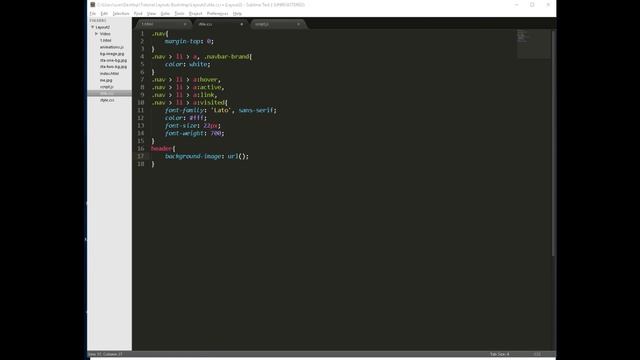Open me.jpg in the sidebar
The height and width of the screenshot is (360, 640).
pyautogui.click(x=106, y=80)
